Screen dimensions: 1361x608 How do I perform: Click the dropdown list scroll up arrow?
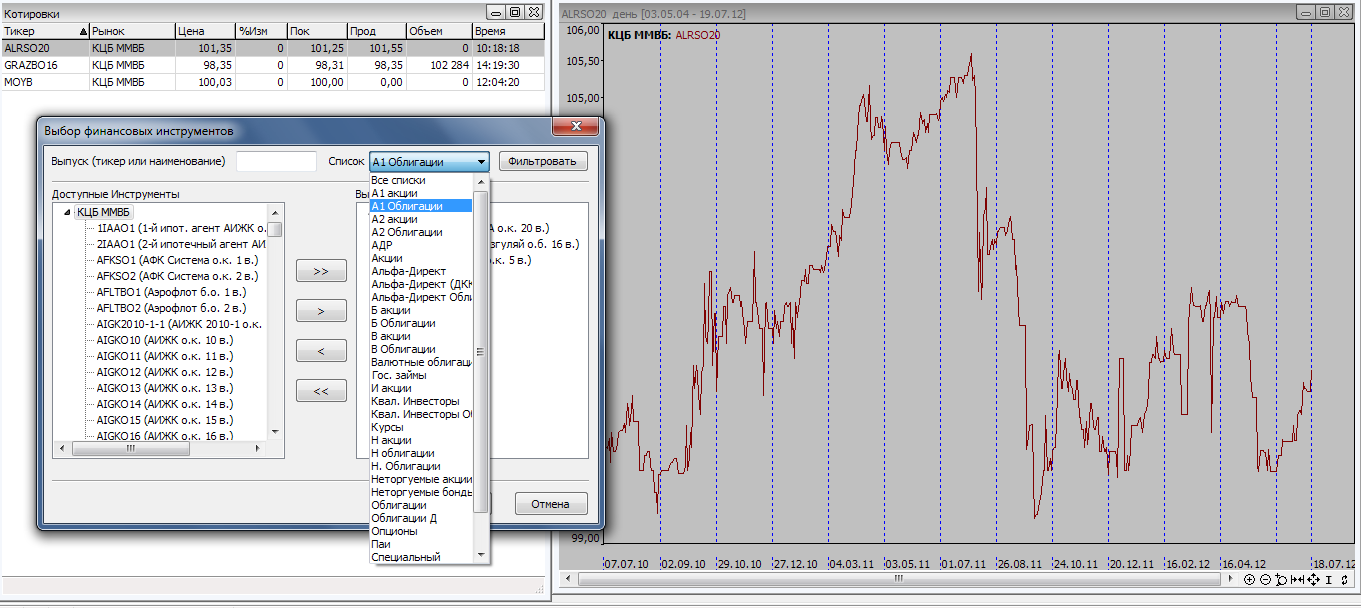click(x=481, y=182)
